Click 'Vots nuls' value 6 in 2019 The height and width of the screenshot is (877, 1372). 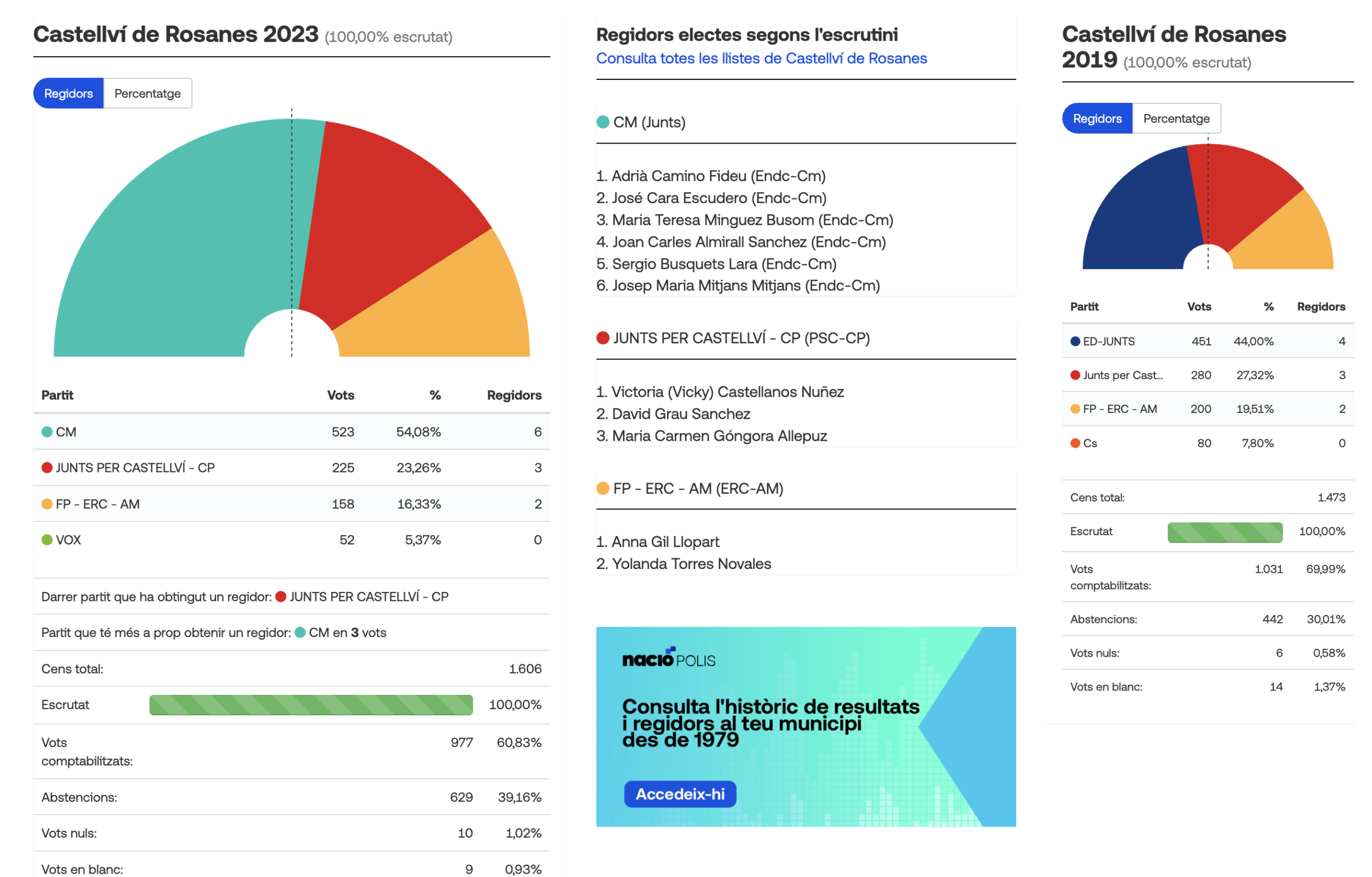coord(1279,653)
